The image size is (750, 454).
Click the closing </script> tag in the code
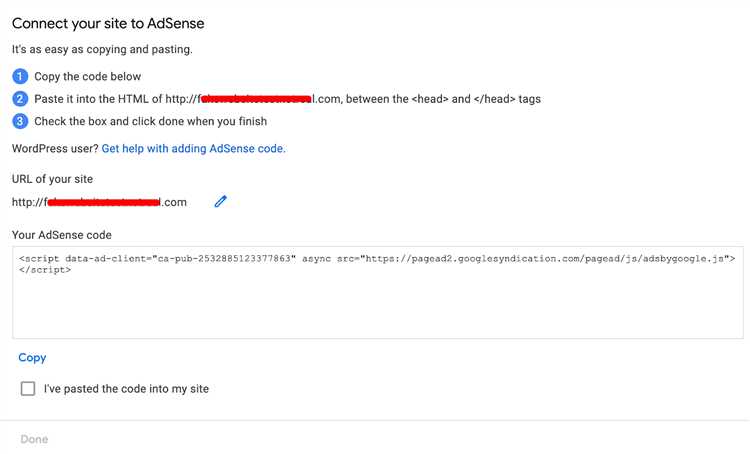click(45, 269)
